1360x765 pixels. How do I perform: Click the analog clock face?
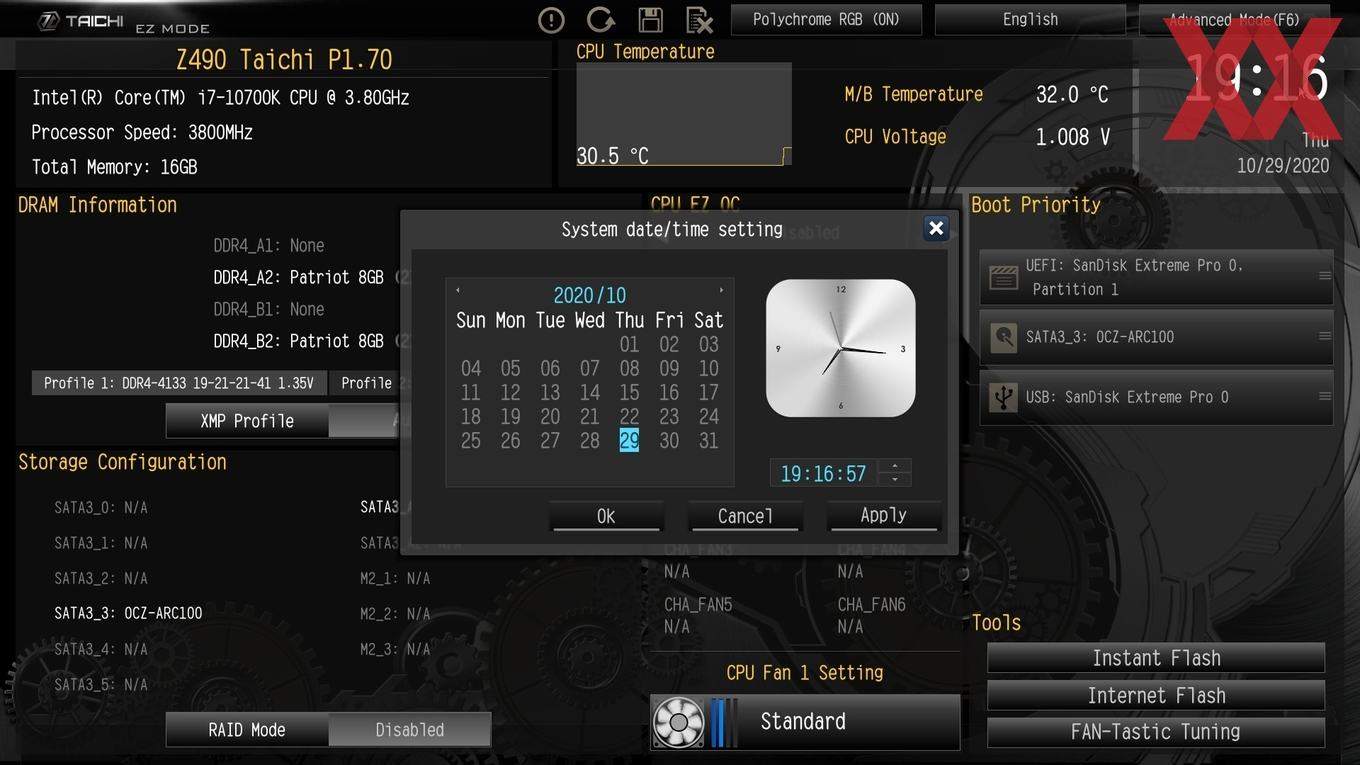pyautogui.click(x=841, y=348)
